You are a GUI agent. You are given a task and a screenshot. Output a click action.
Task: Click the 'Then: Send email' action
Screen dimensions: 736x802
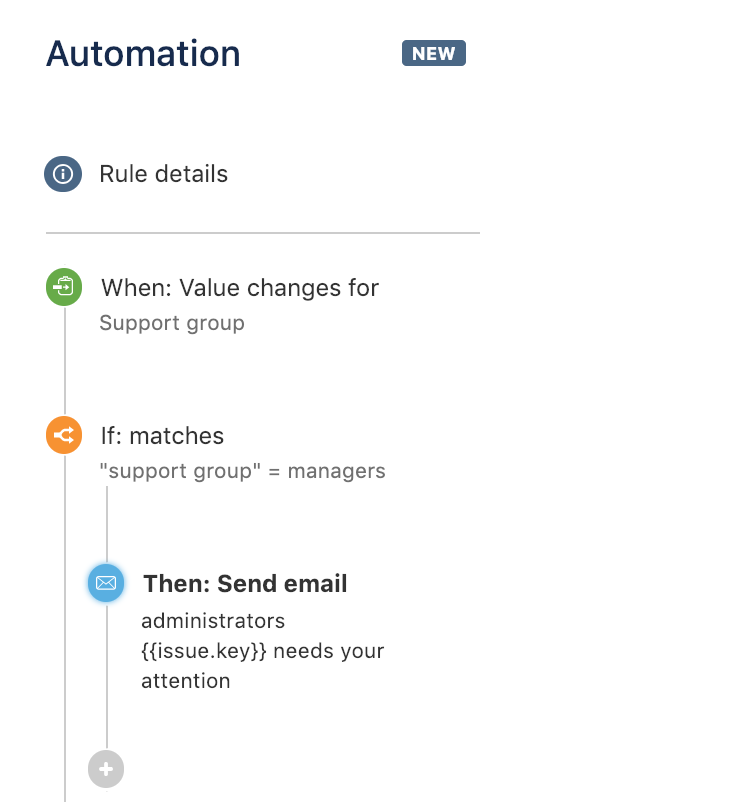pyautogui.click(x=245, y=583)
